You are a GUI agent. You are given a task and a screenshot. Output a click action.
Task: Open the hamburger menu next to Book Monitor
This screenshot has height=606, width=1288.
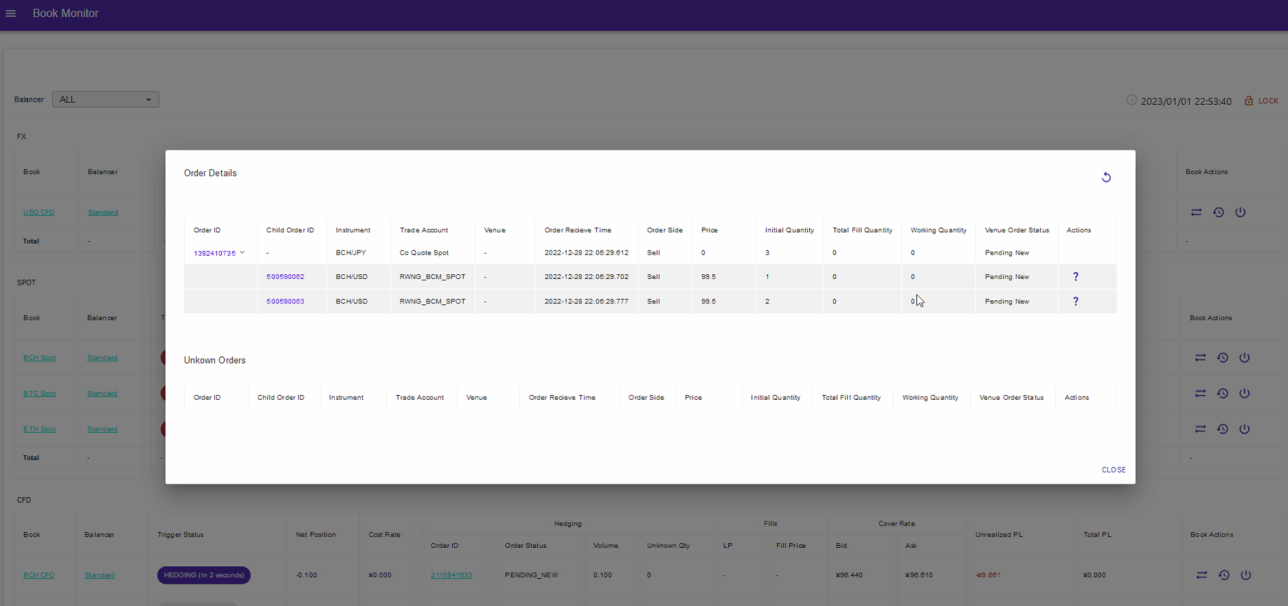[11, 14]
